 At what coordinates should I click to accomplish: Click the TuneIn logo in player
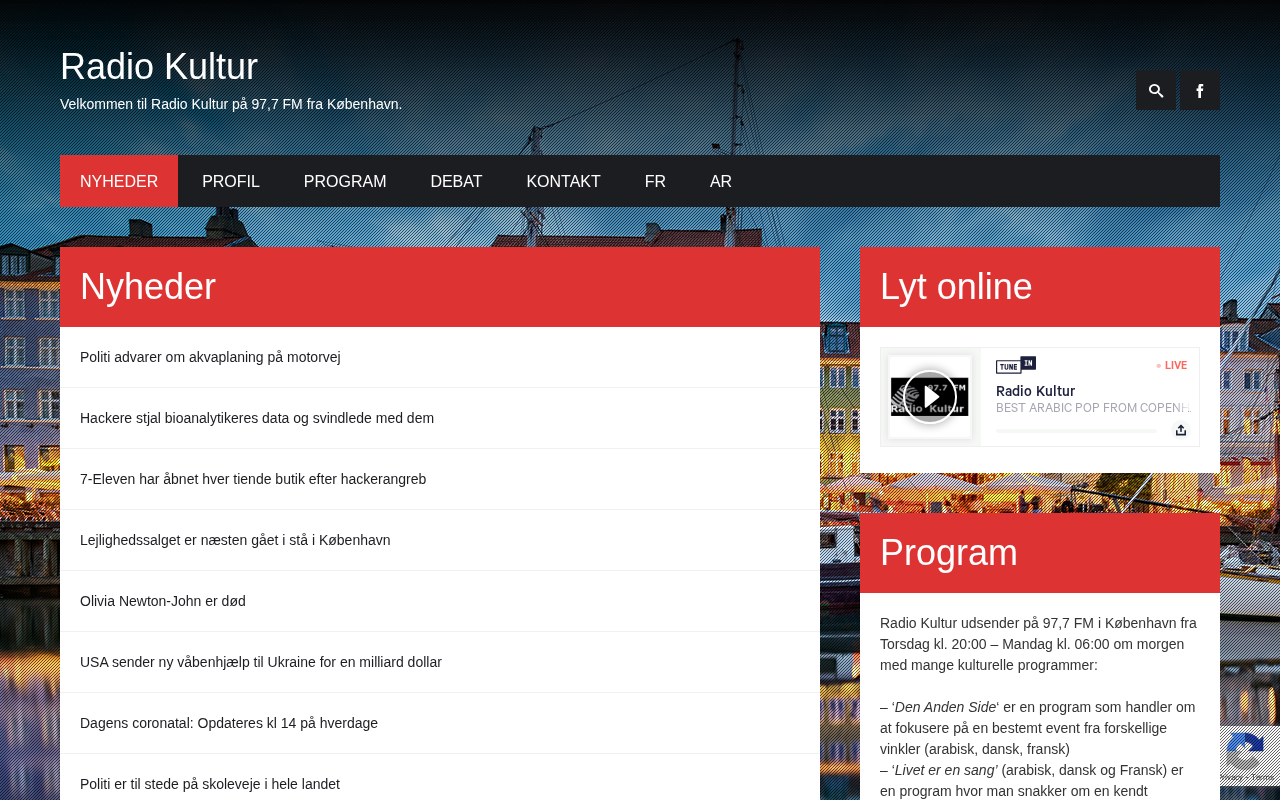pyautogui.click(x=1015, y=365)
